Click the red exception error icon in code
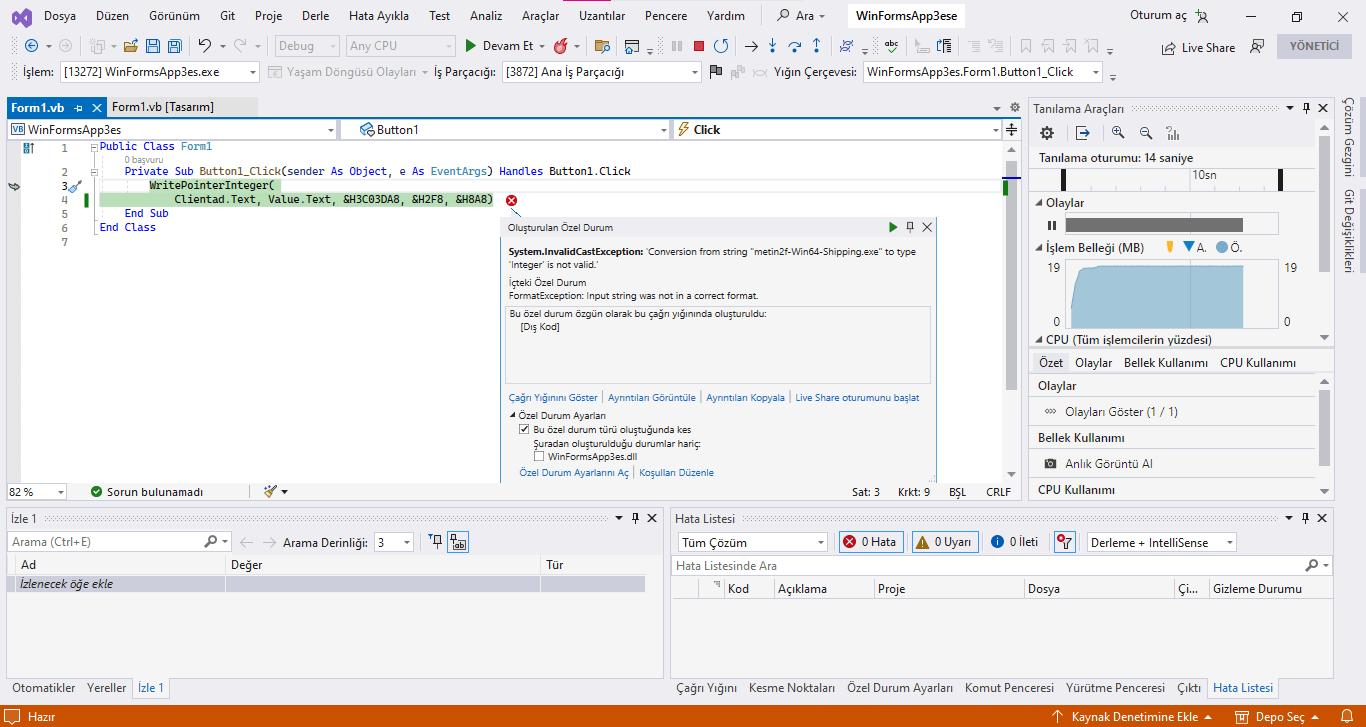 (512, 201)
